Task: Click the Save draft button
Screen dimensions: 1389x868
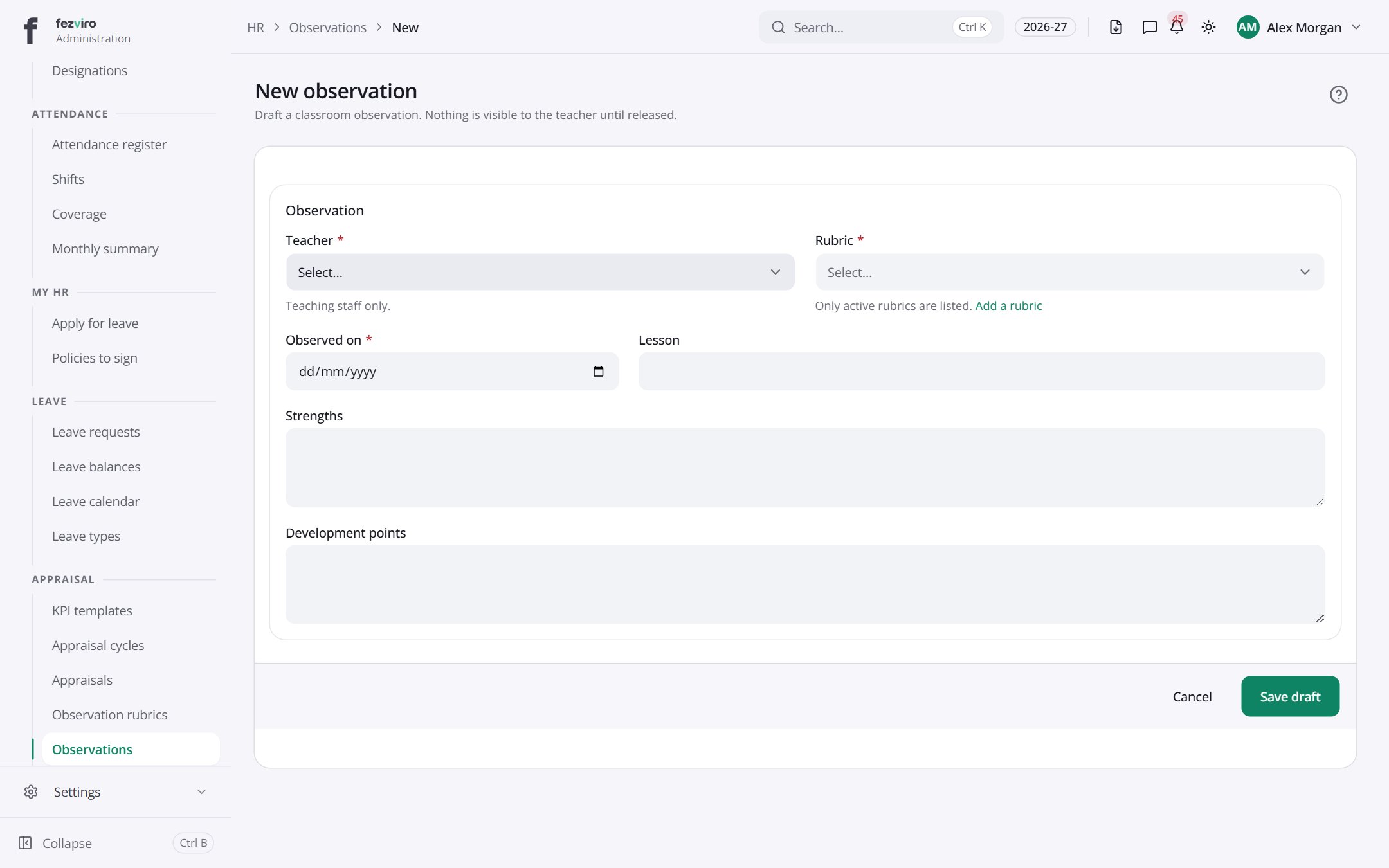Action: (1290, 696)
